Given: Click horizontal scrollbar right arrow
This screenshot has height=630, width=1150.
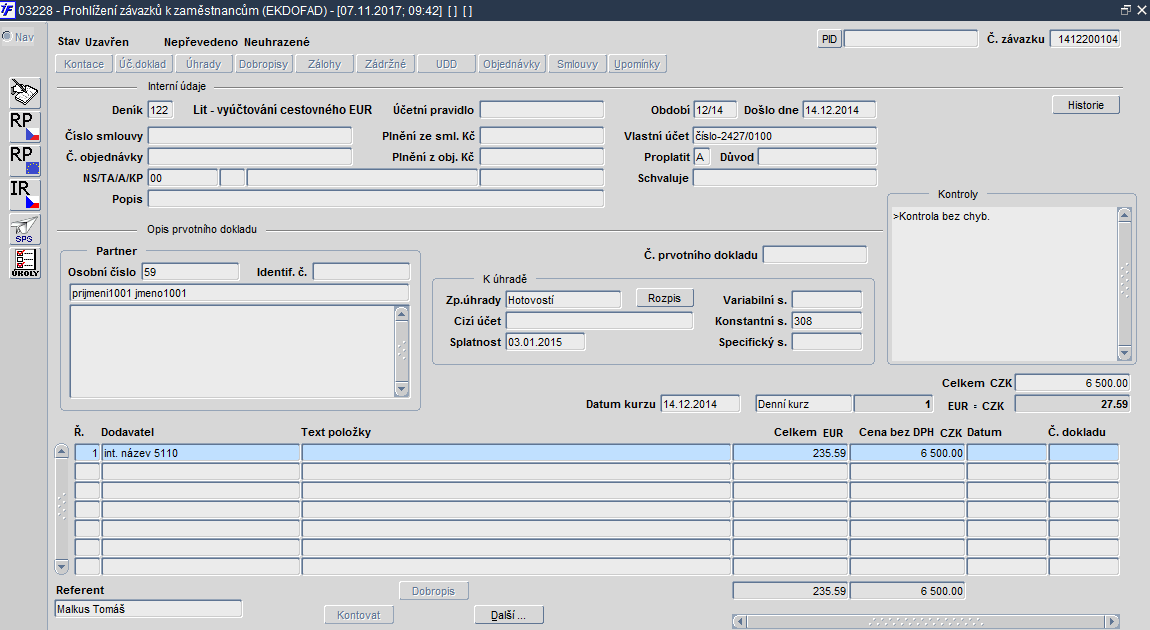Looking at the screenshot, I should click(1113, 621).
